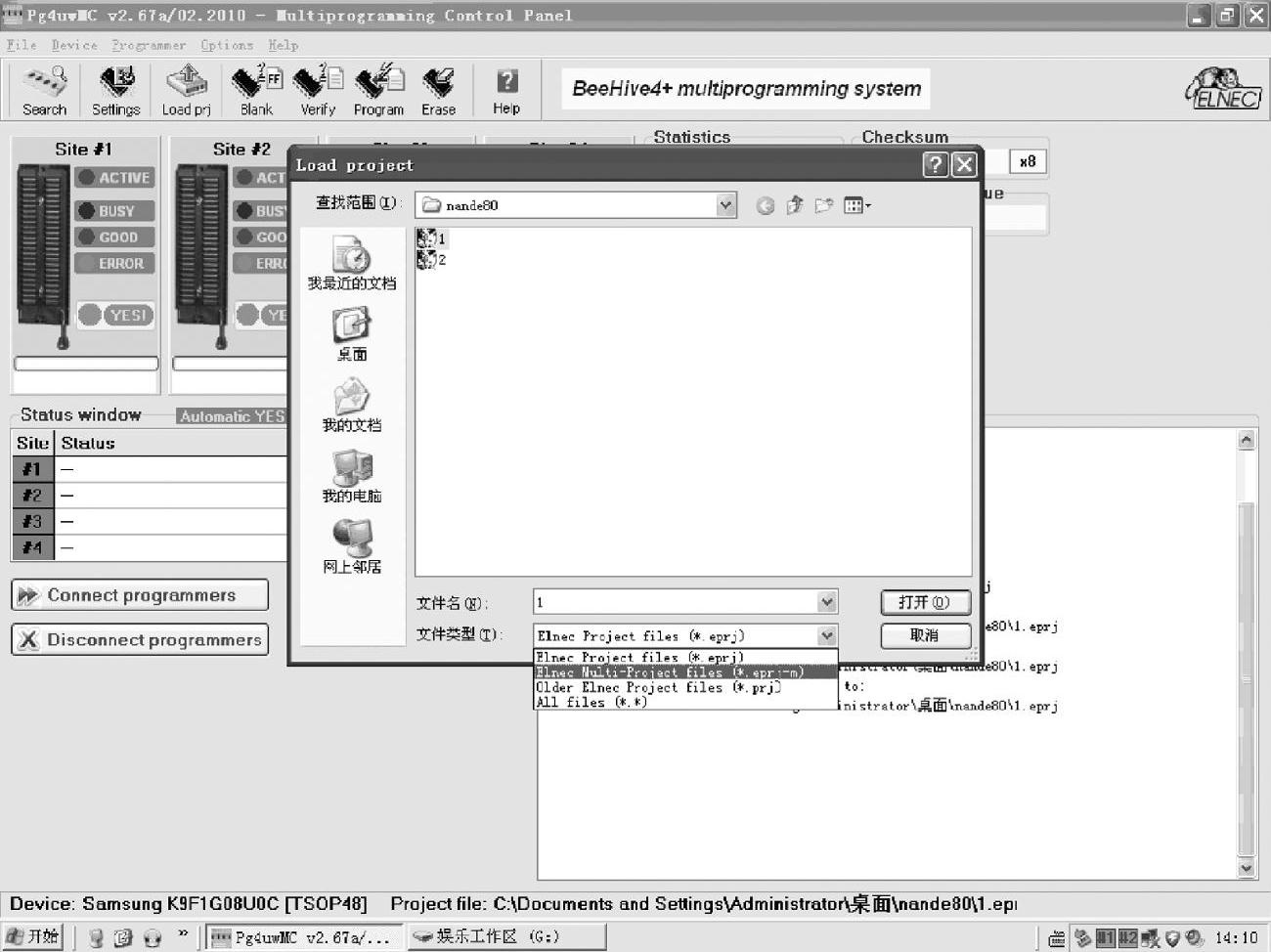This screenshot has width=1271, height=952.
Task: Choose Older Elnec Project files (*.prj) option
Action: click(x=685, y=687)
